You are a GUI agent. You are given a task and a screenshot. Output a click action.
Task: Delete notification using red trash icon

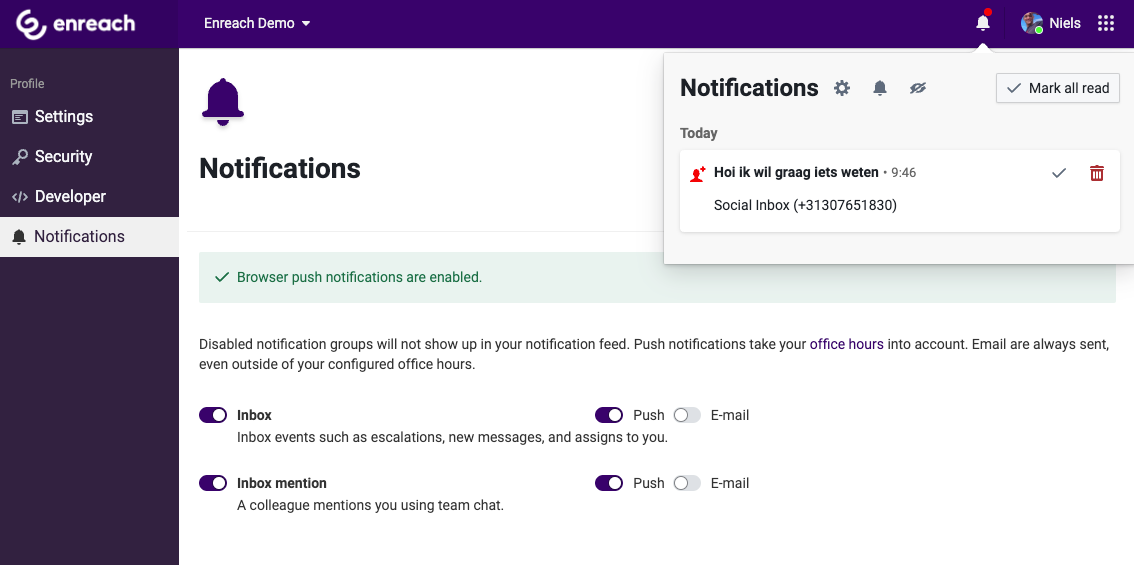pos(1097,173)
